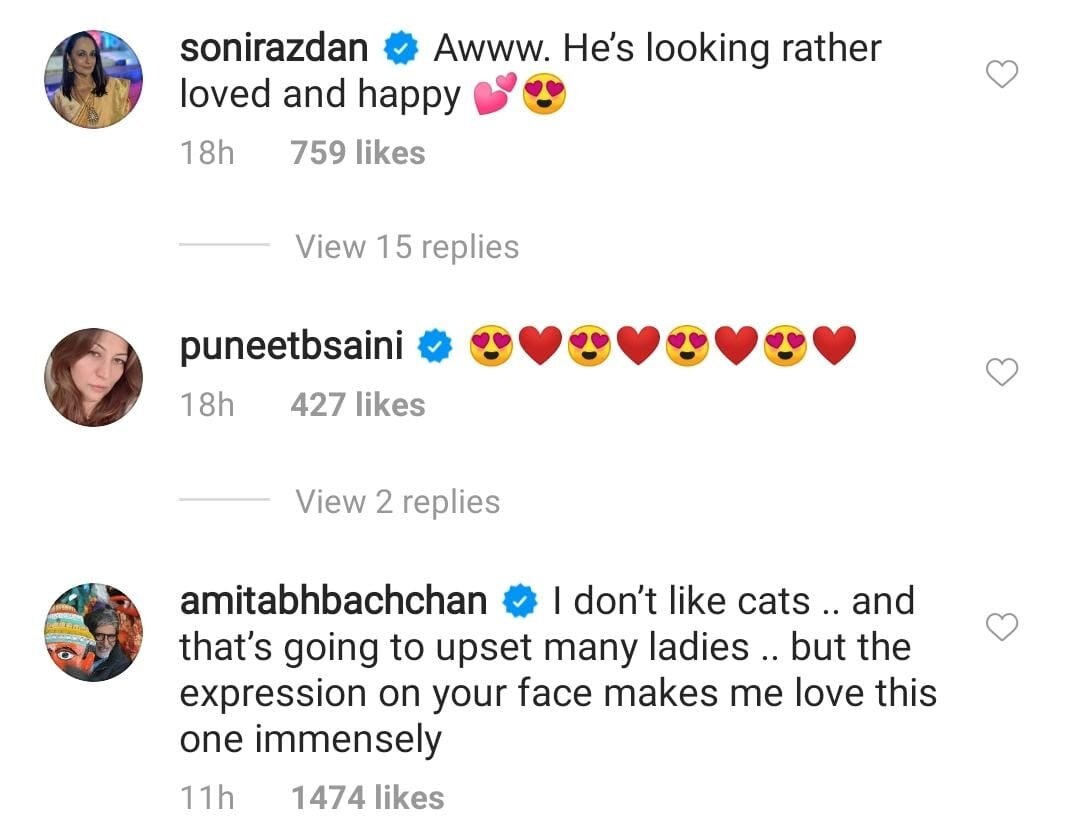Click the 18h timestamp under puneetbsaini's comment
Viewport: 1080px width, 827px height.
tap(206, 405)
